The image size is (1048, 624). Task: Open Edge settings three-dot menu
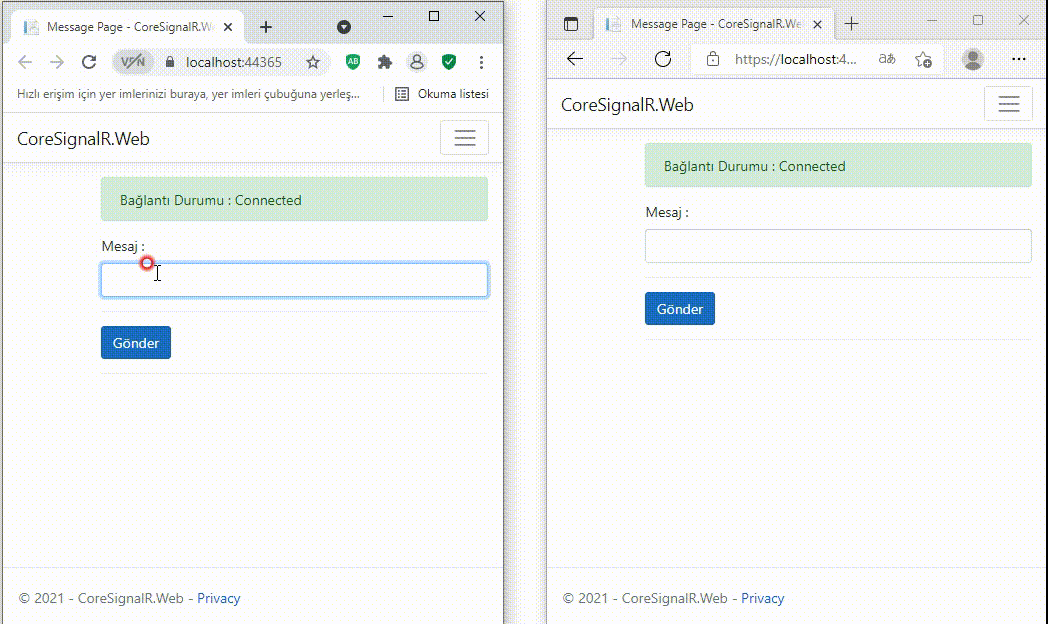click(x=1019, y=59)
